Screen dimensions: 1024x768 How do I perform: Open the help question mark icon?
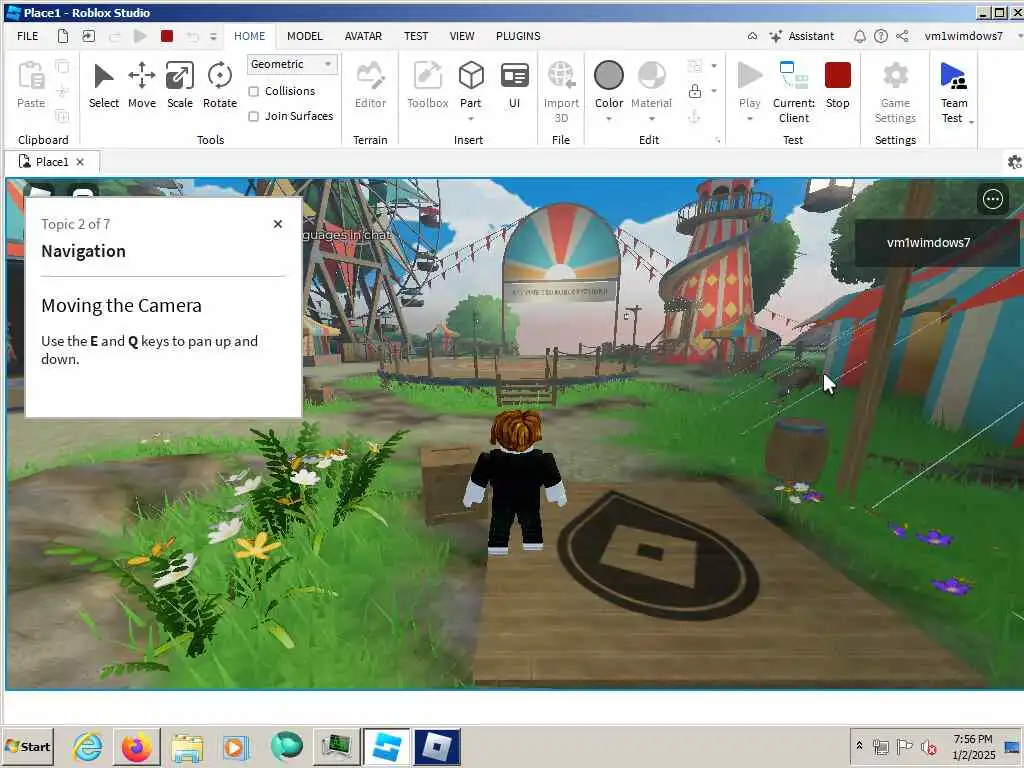tap(880, 37)
